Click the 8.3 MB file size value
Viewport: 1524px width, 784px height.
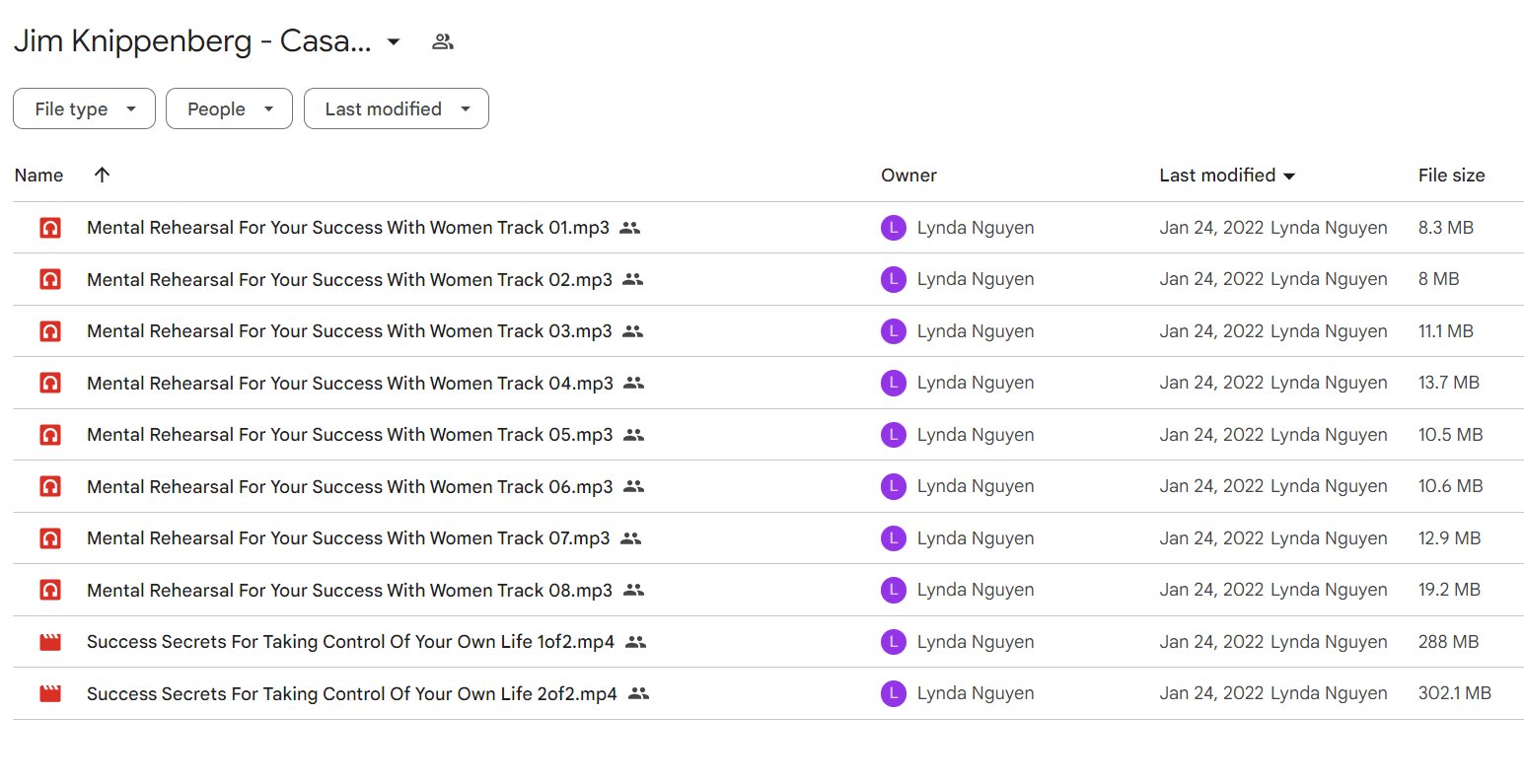tap(1446, 228)
